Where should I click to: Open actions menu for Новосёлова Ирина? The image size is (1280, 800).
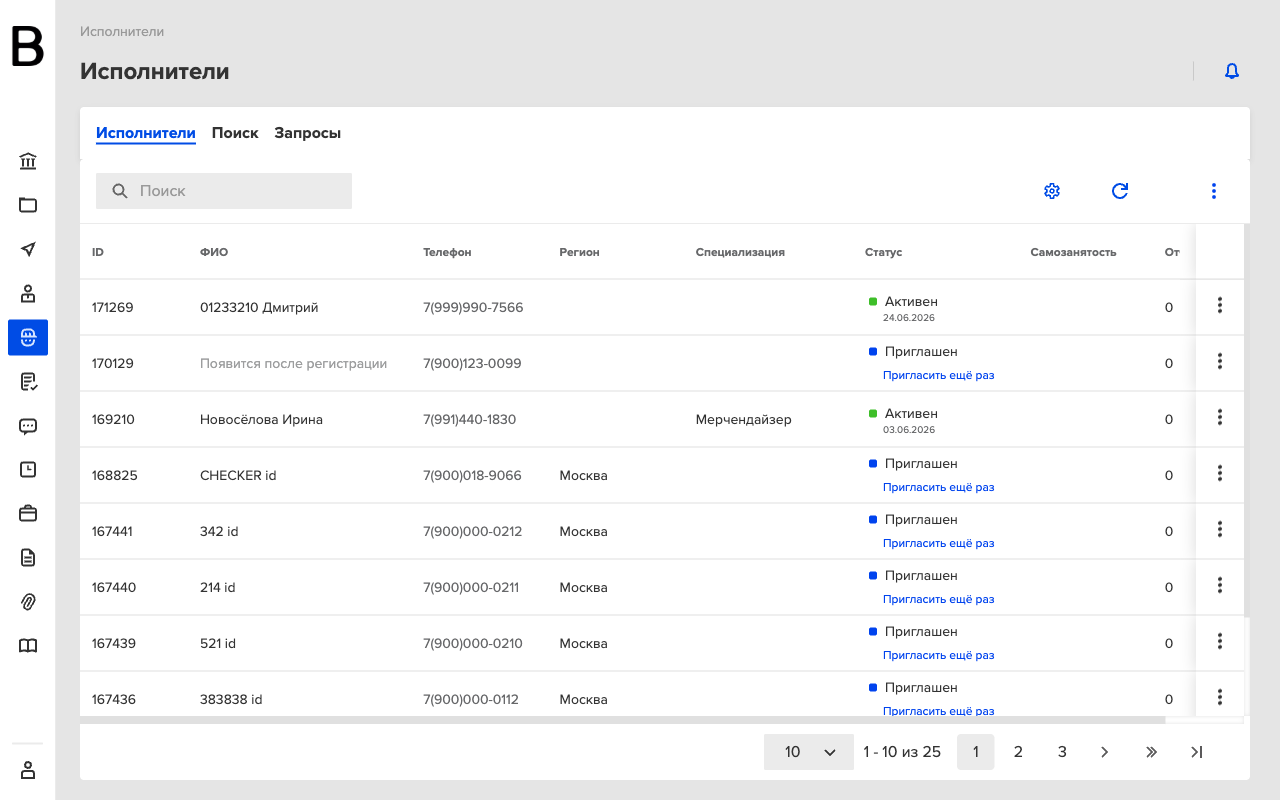pos(1220,417)
